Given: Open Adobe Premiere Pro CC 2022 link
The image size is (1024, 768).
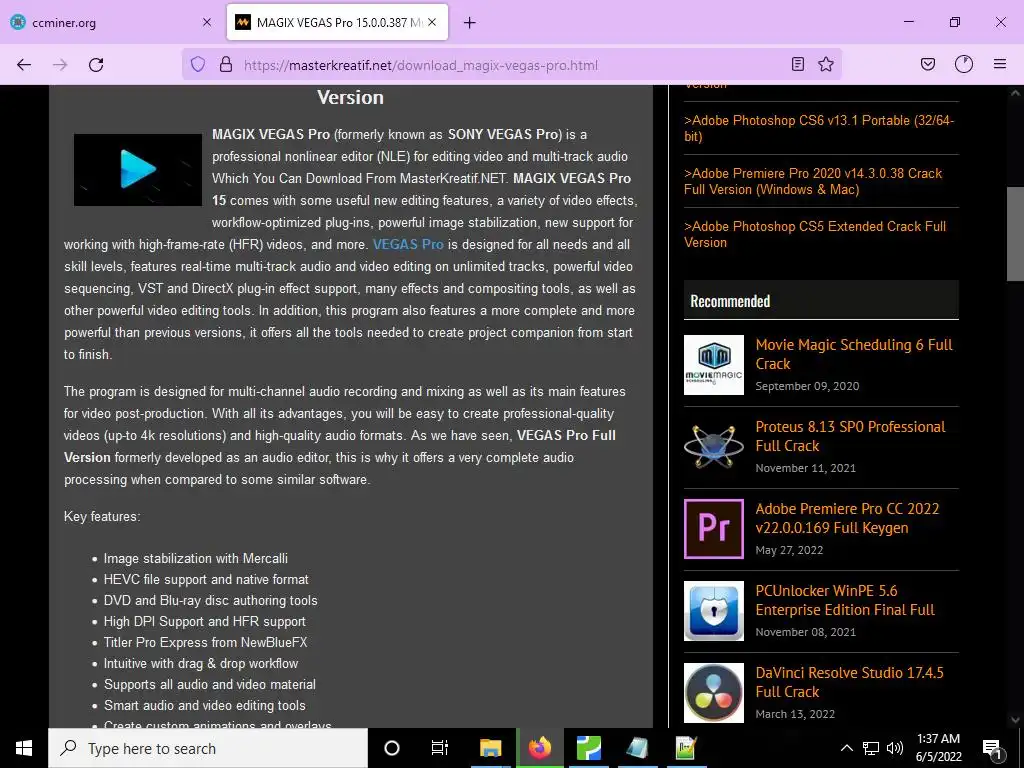Looking at the screenshot, I should pyautogui.click(x=847, y=518).
